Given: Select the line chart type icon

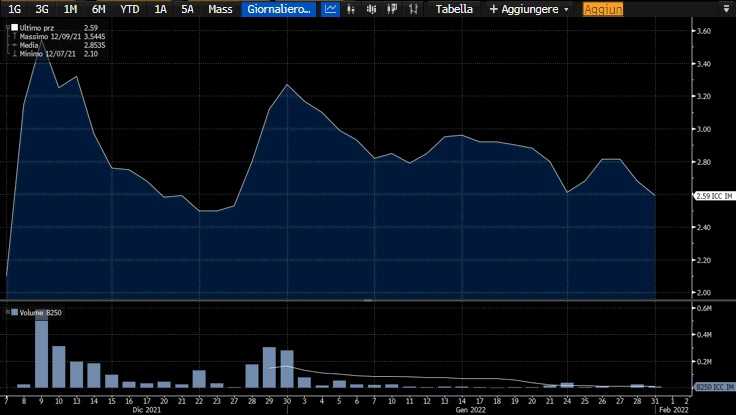Looking at the screenshot, I should 331,9.
